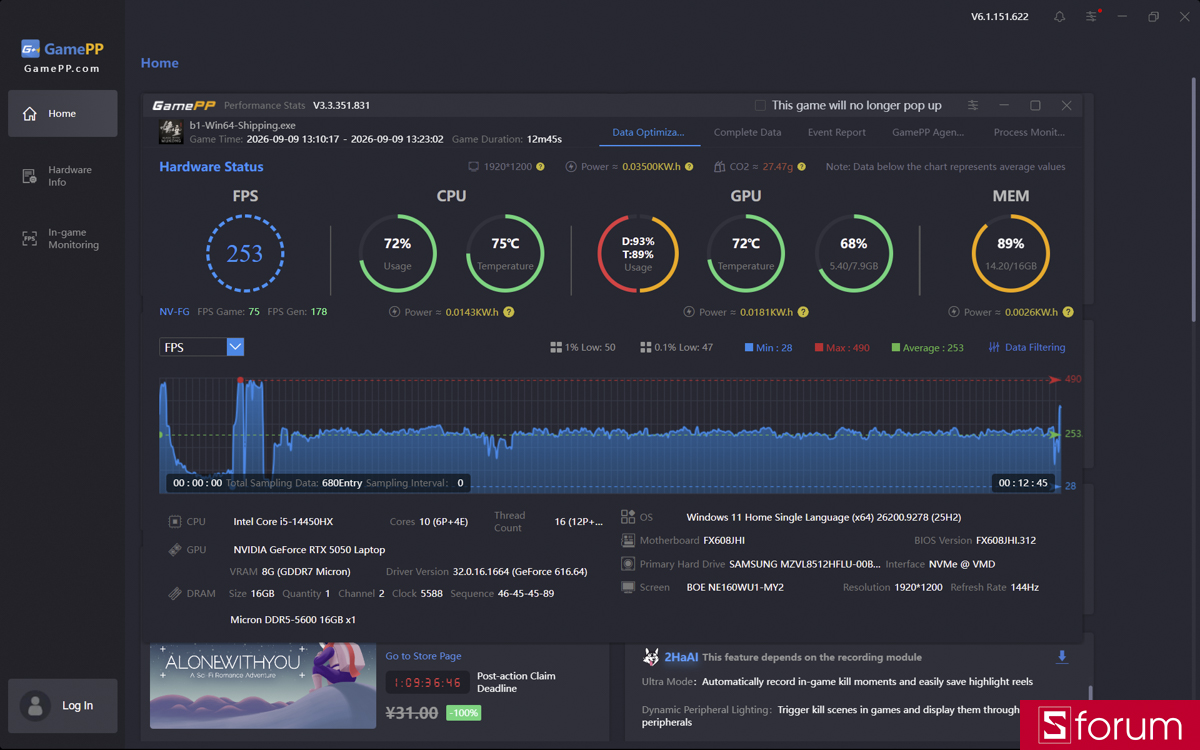Click the GPU temperature 72℃ gauge
Viewport: 1200px width, 750px height.
(x=746, y=253)
